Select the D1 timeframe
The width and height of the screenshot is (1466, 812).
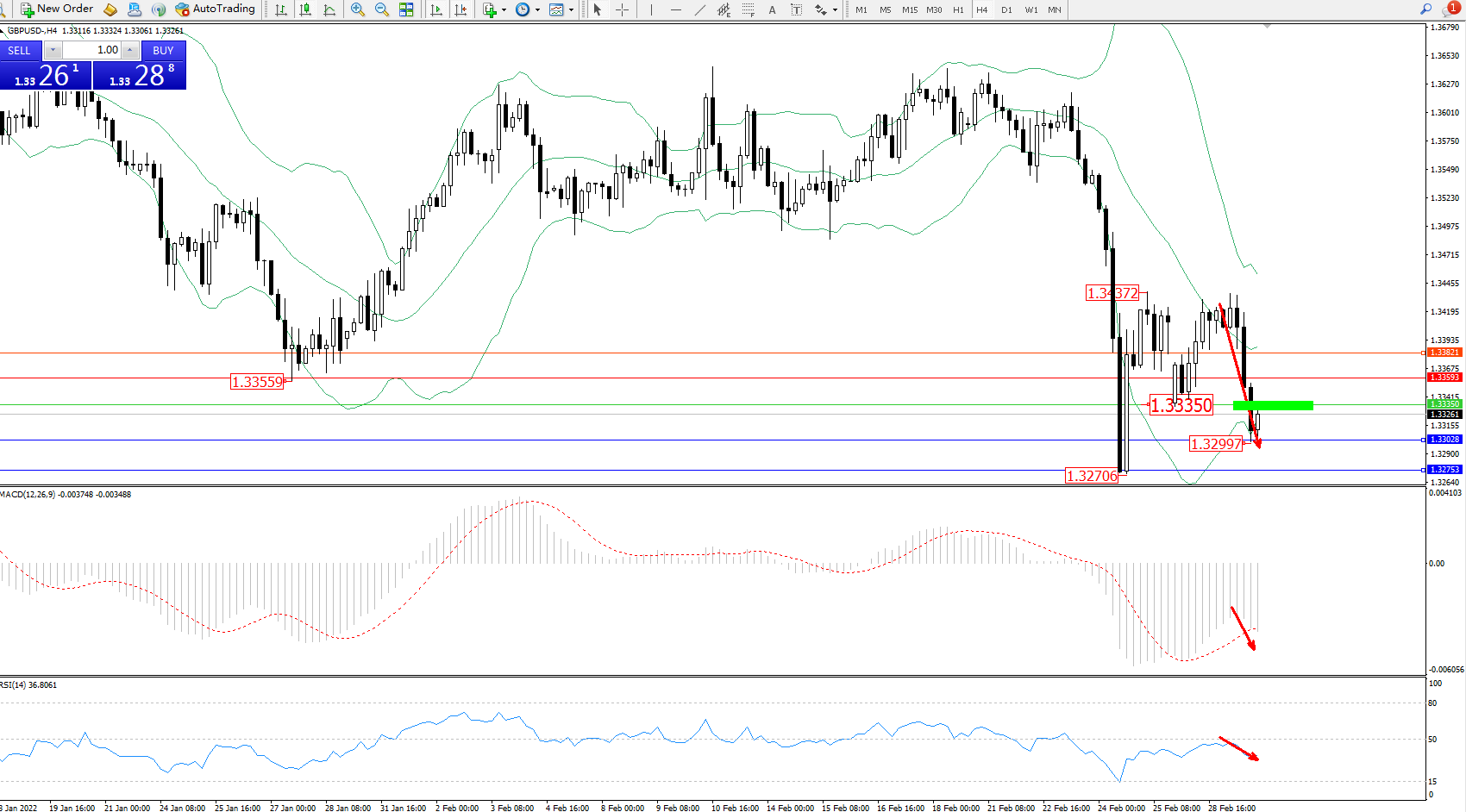(1006, 10)
